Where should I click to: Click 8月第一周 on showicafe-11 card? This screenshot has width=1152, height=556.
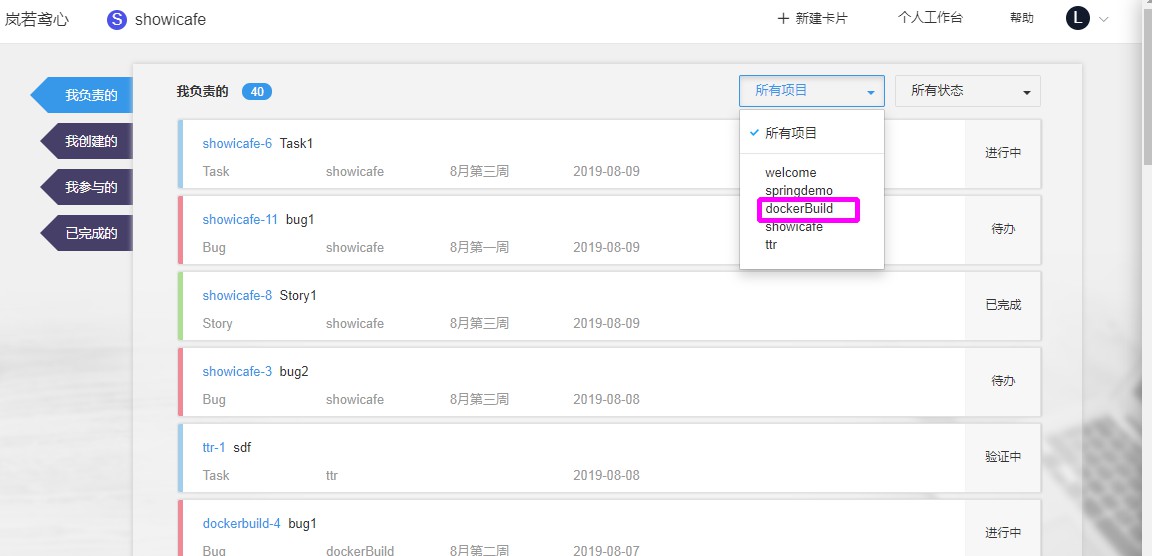click(479, 248)
